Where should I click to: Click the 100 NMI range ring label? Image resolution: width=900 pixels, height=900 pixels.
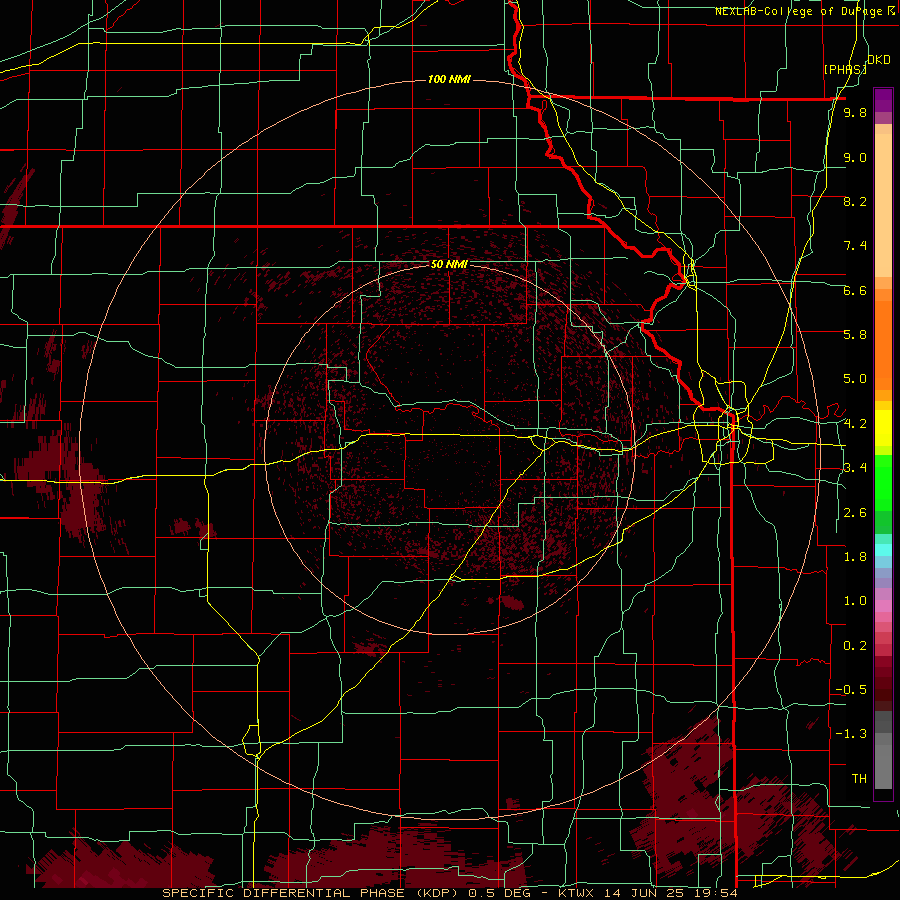click(449, 79)
